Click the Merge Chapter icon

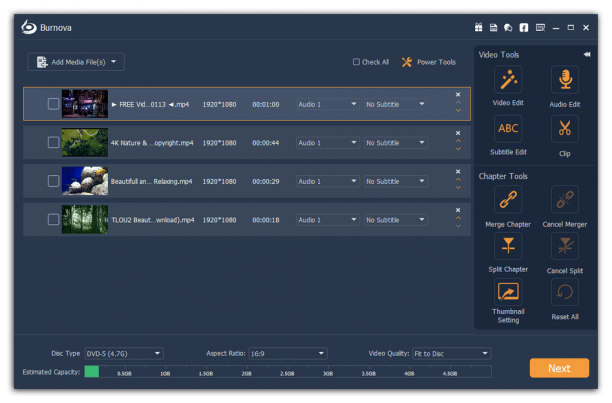[508, 199]
